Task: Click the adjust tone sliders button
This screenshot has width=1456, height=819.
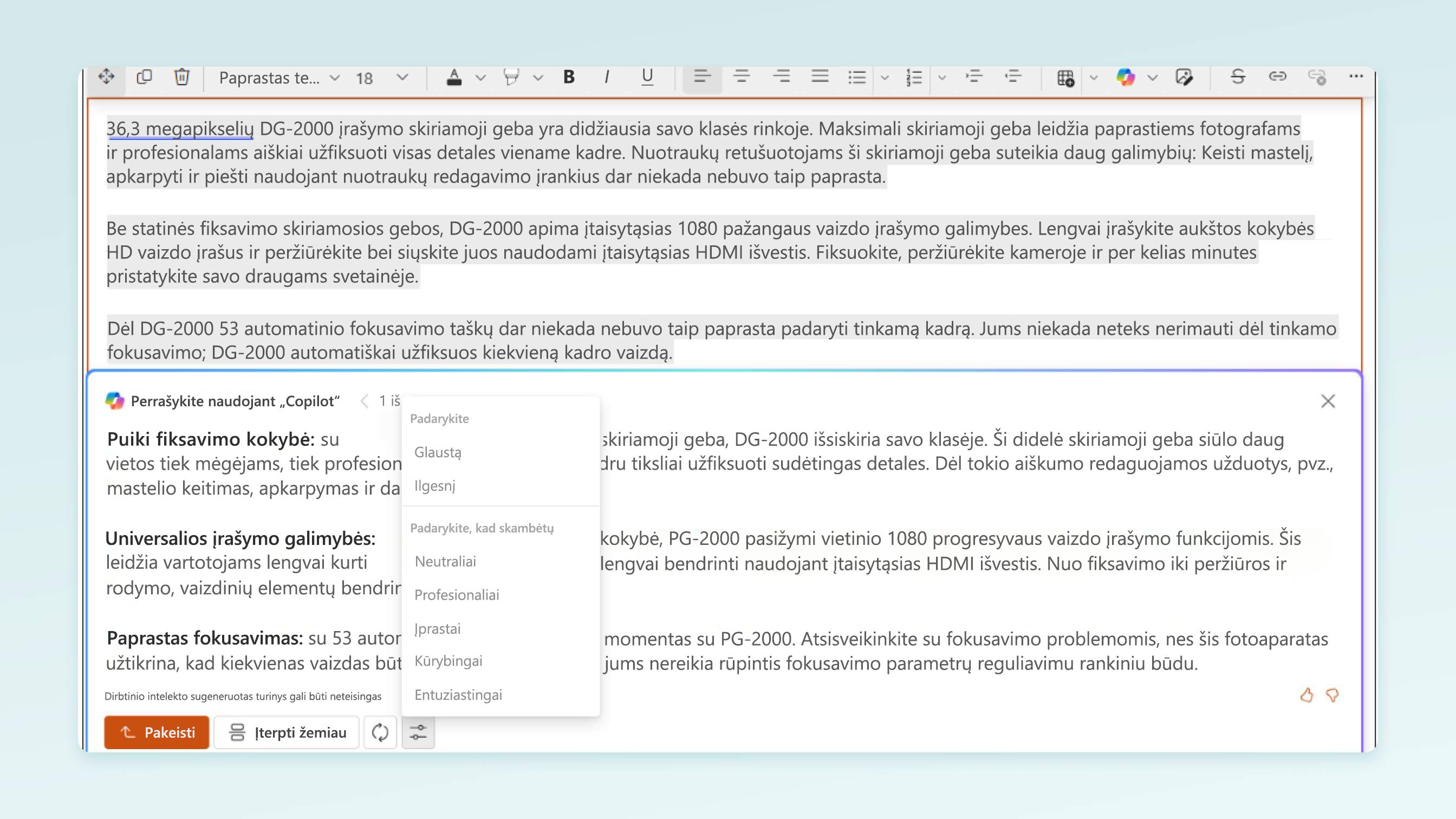Action: pos(418,732)
